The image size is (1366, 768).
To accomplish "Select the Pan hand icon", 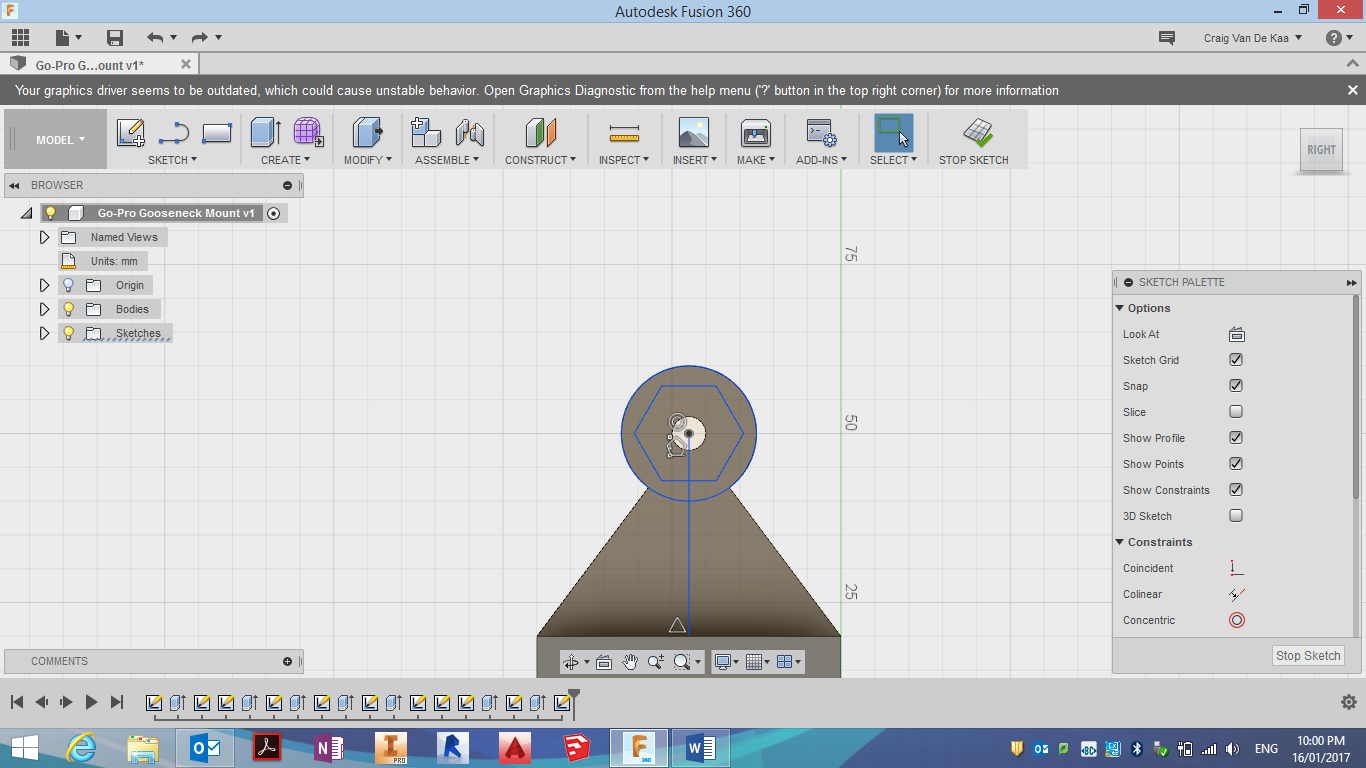I will pyautogui.click(x=630, y=662).
